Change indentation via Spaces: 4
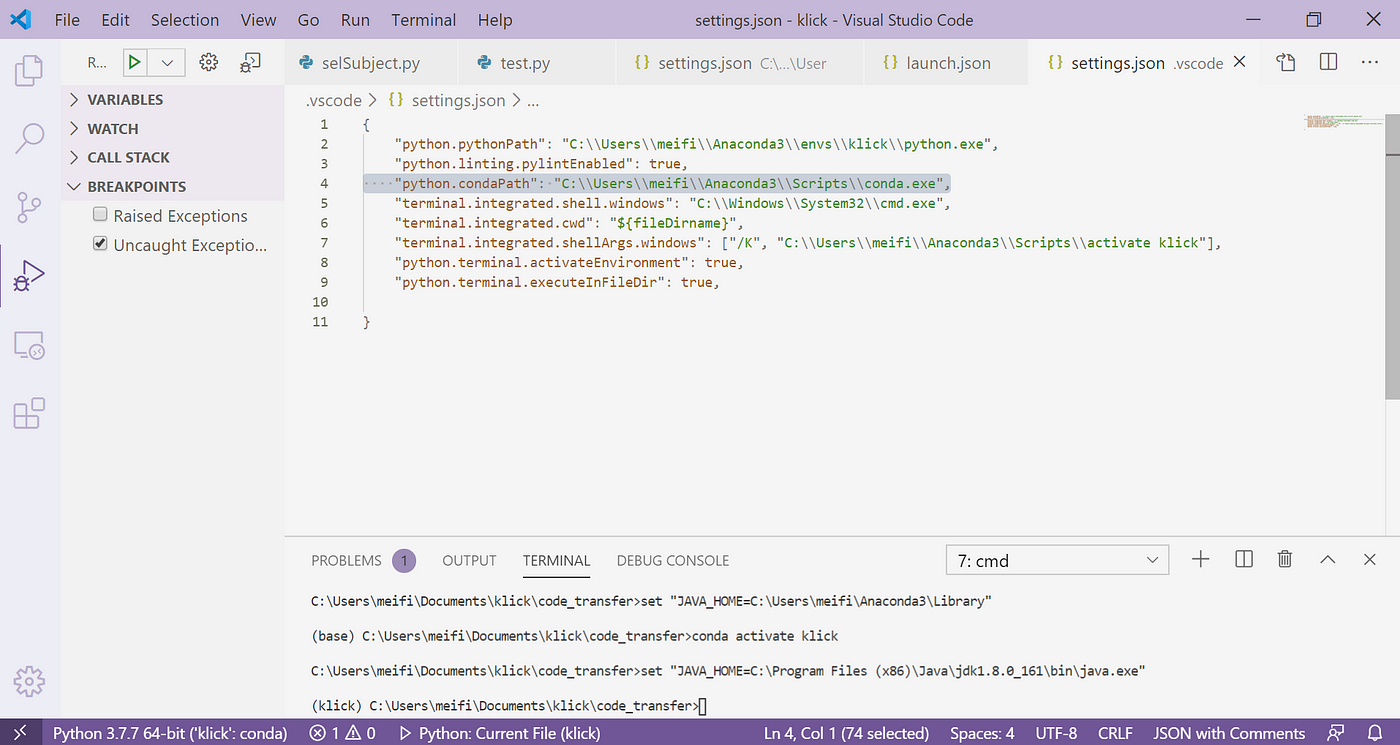 pyautogui.click(x=982, y=733)
